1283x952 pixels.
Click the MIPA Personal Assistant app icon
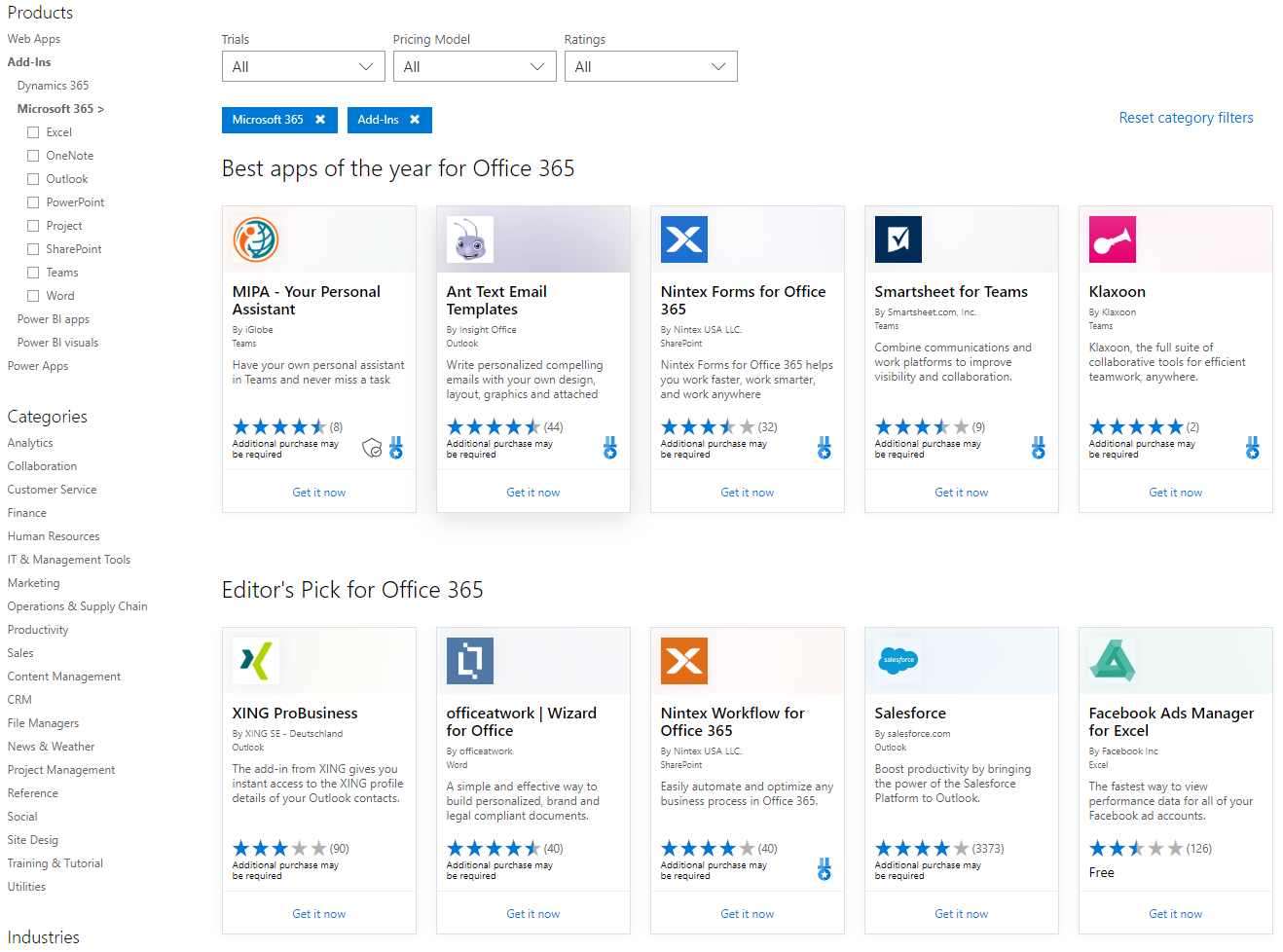(256, 239)
